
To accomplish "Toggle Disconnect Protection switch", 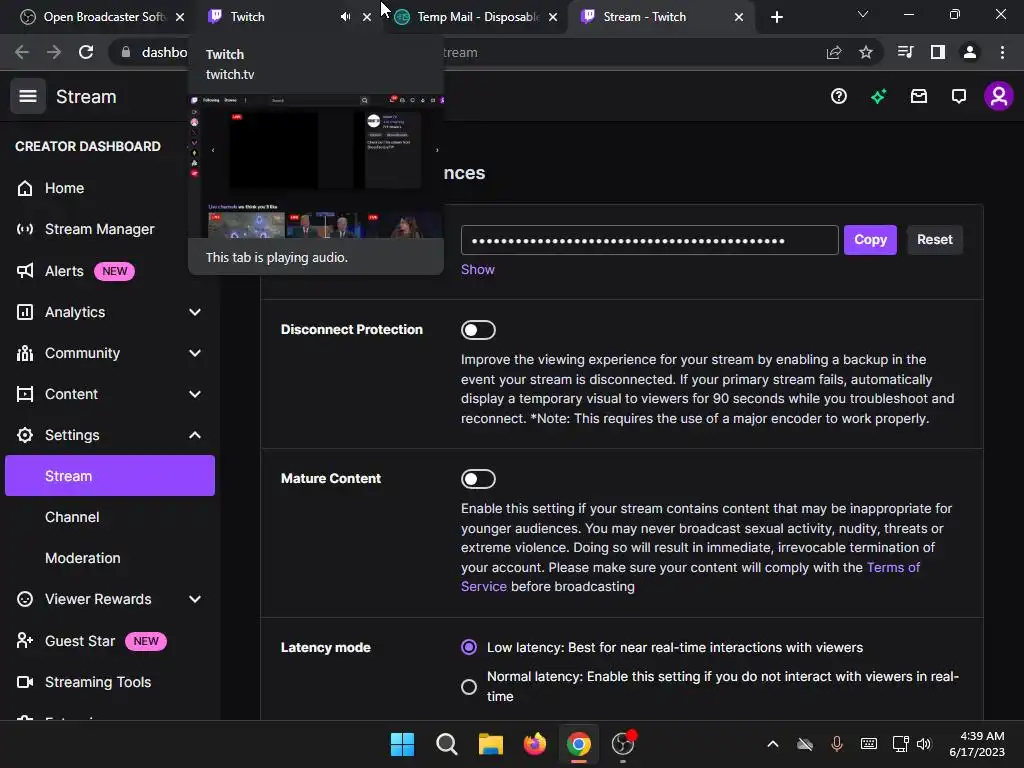I will pos(478,330).
